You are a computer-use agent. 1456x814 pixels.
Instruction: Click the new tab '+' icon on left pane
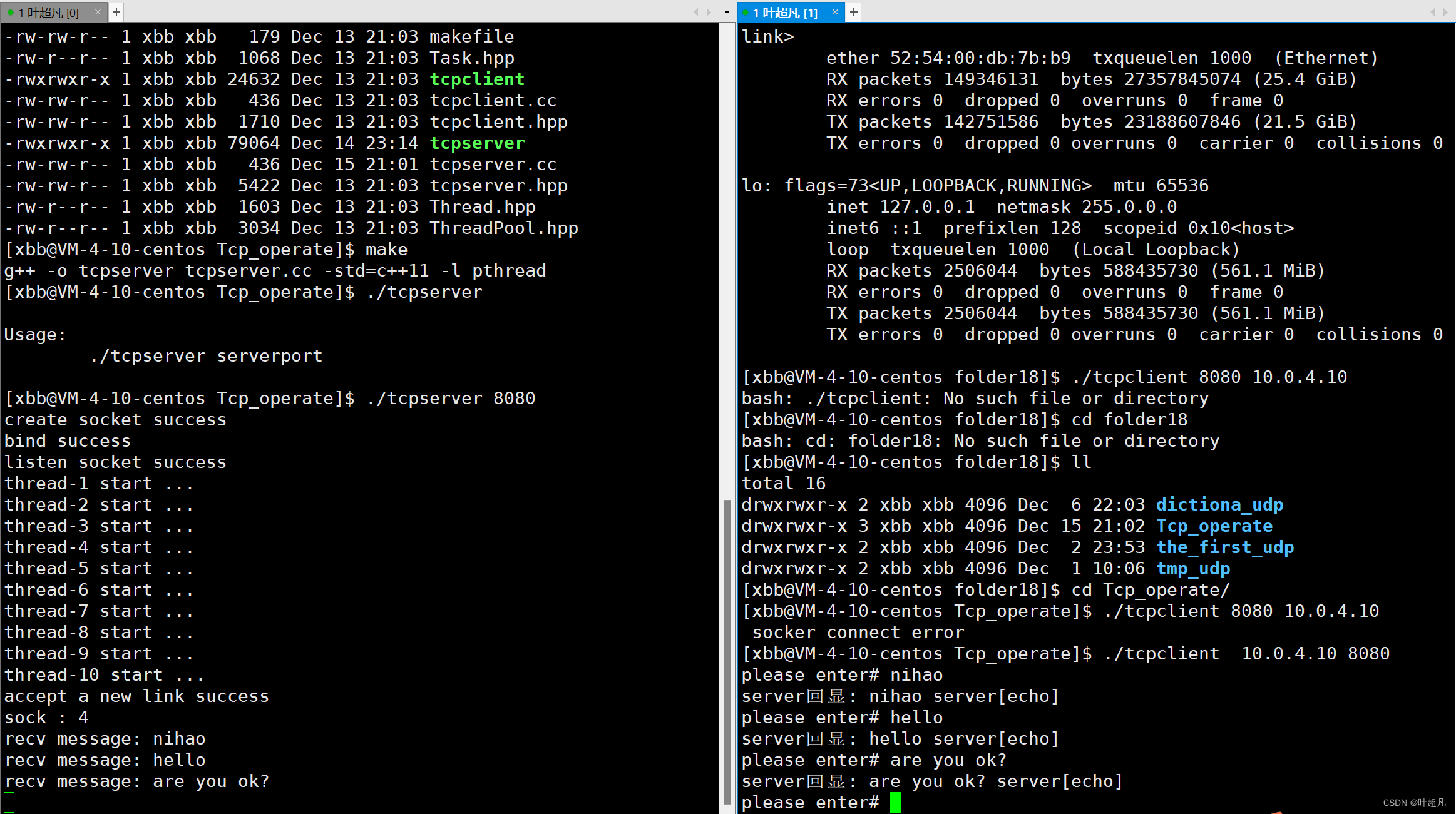tap(118, 11)
